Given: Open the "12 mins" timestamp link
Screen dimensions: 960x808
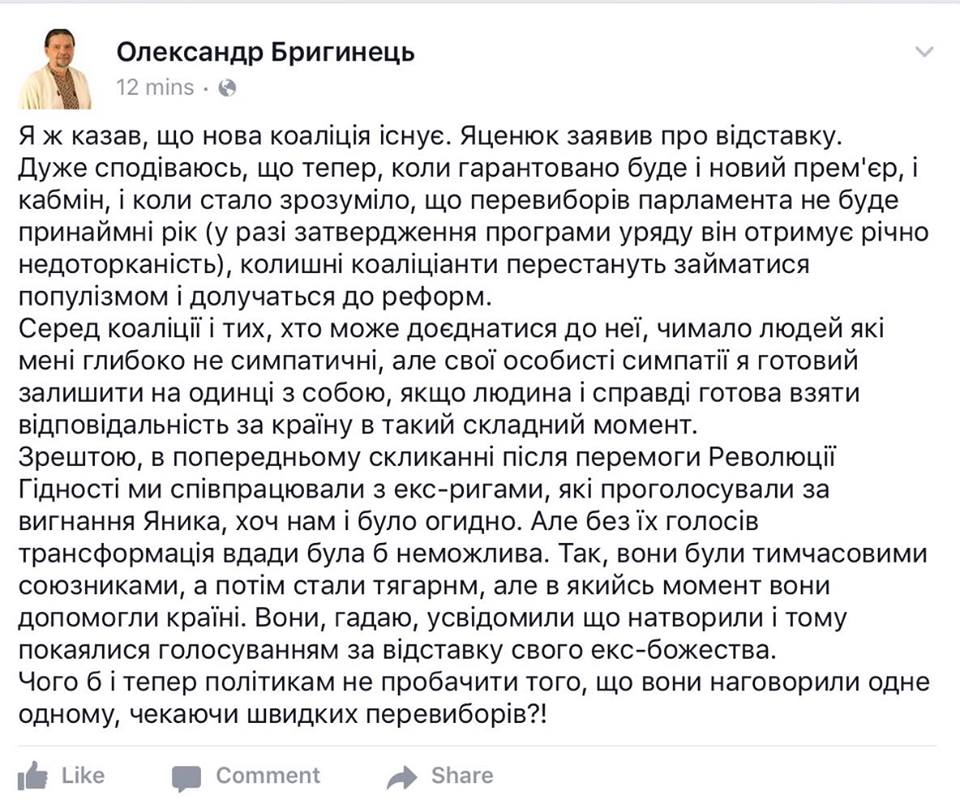Looking at the screenshot, I should [155, 87].
